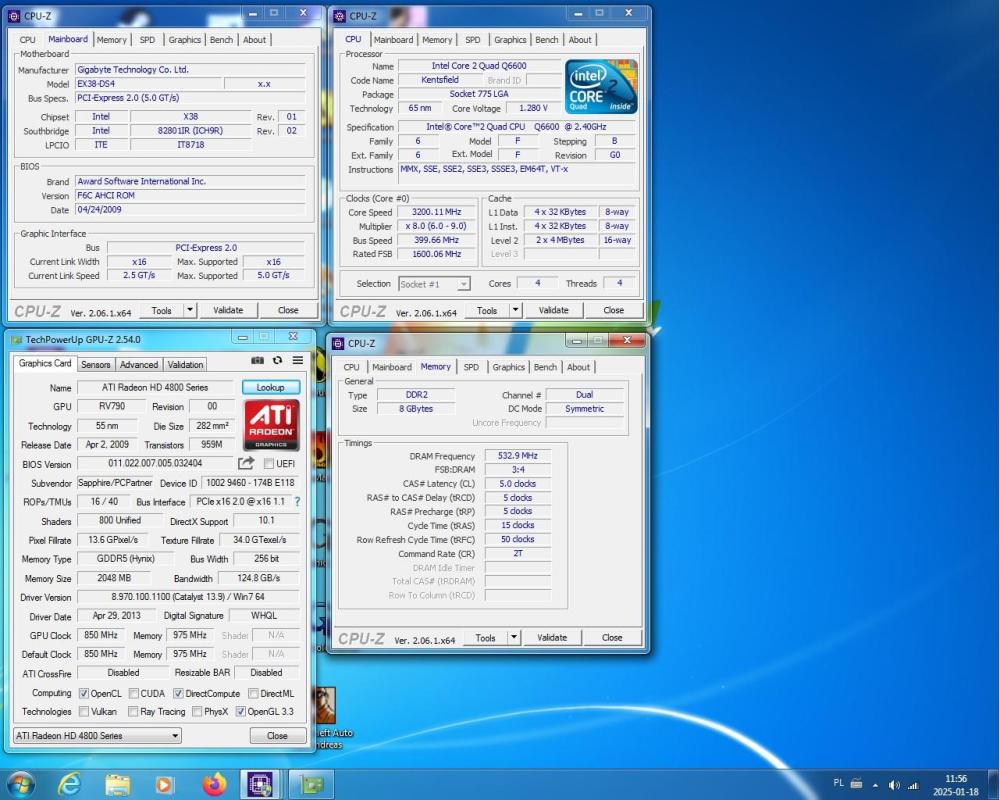Open the ATI Radeon HD 4800 Series dropdown
Image resolution: width=1000 pixels, height=800 pixels.
[x=175, y=735]
